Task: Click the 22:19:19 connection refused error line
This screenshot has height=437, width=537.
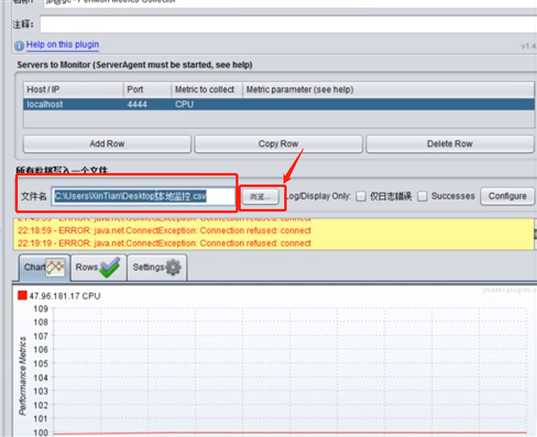Action: pyautogui.click(x=164, y=243)
